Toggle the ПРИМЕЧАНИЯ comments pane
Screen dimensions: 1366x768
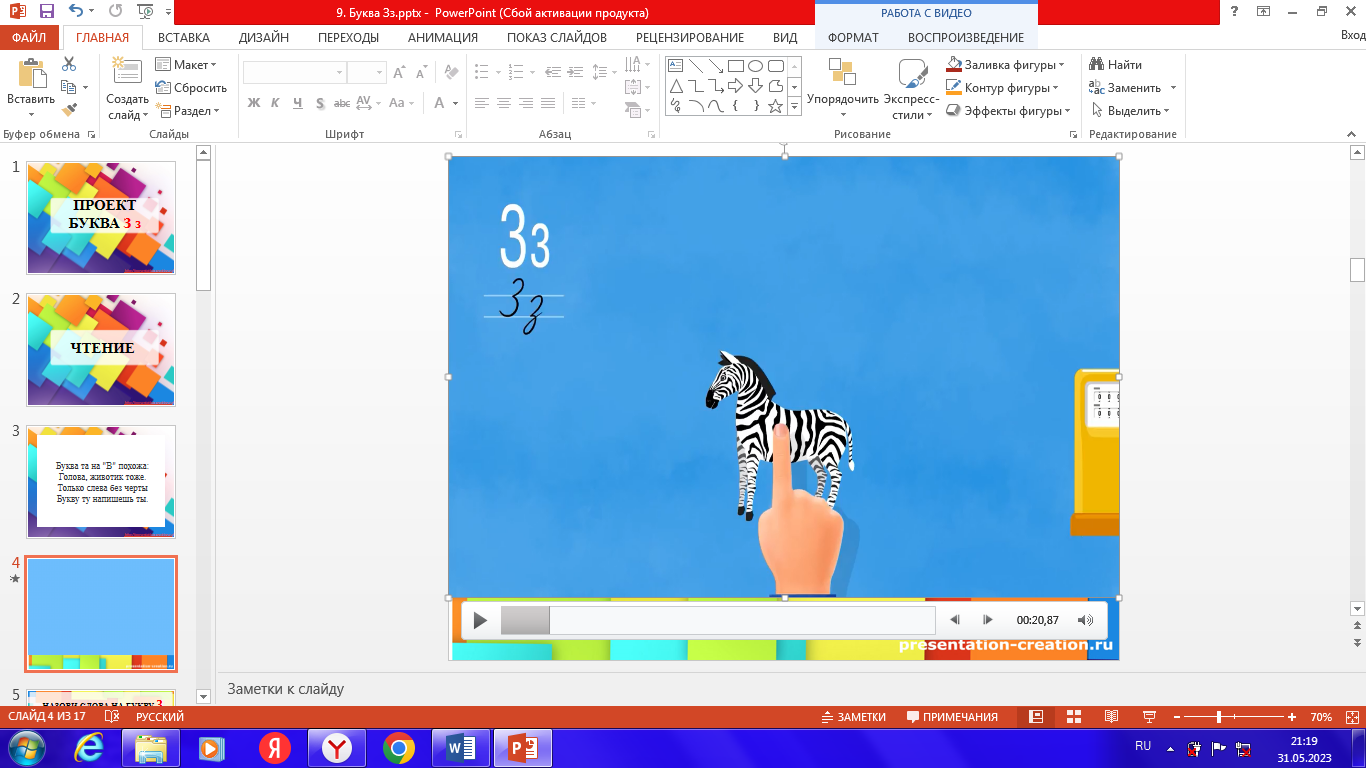point(952,717)
